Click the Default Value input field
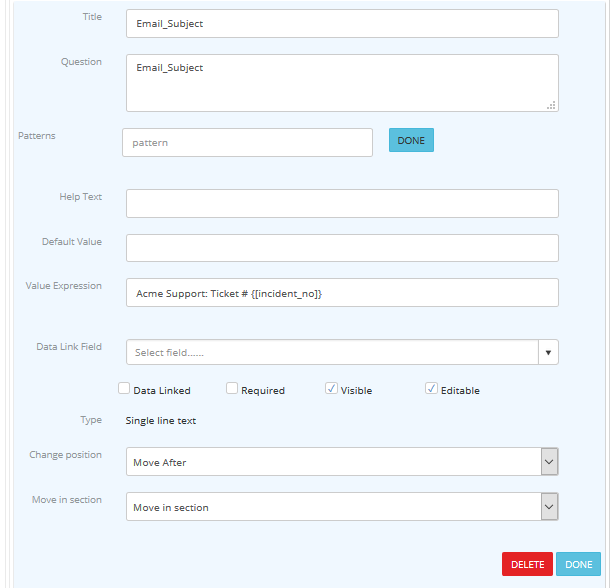This screenshot has width=612, height=588. pyautogui.click(x=342, y=248)
